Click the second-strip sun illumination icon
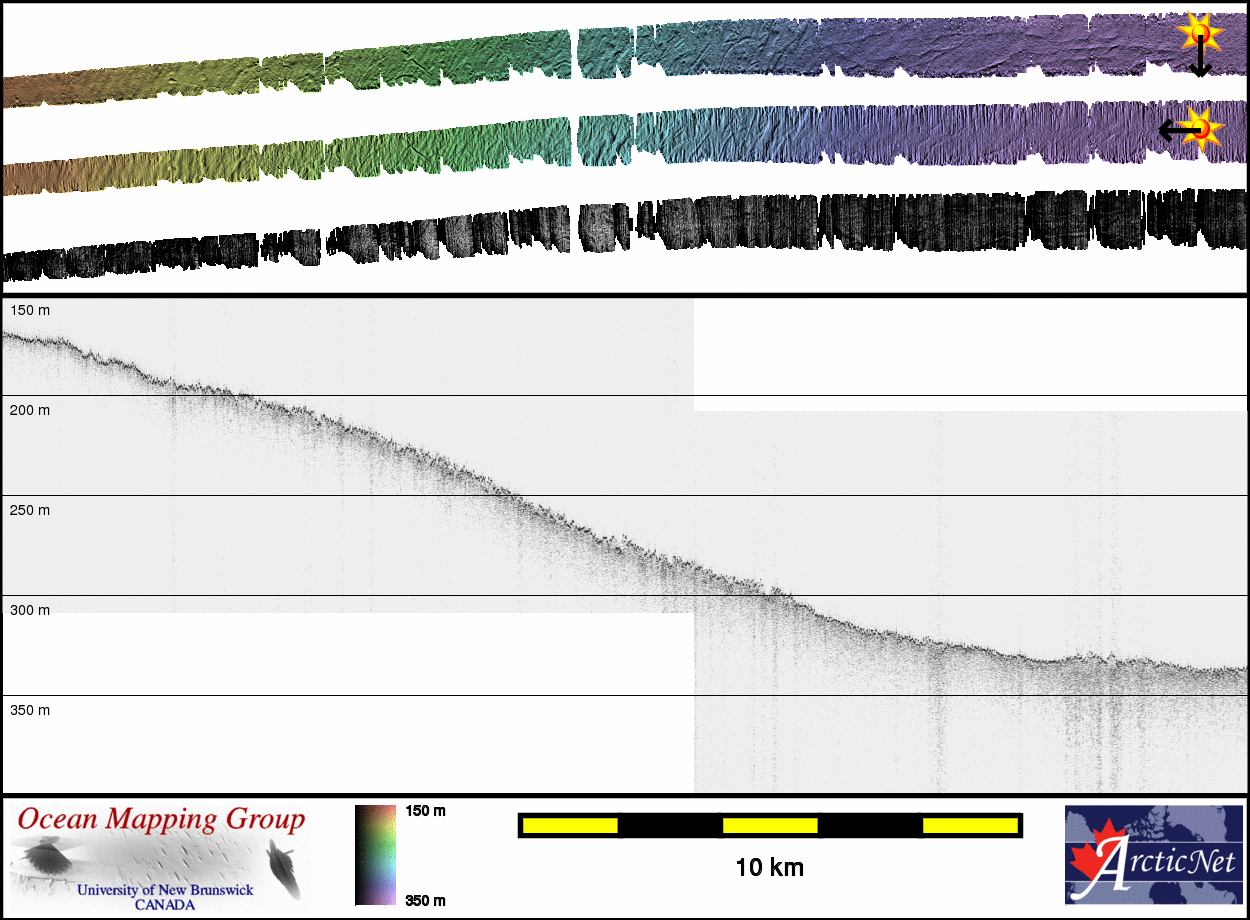The height and width of the screenshot is (920, 1250). click(x=1204, y=128)
